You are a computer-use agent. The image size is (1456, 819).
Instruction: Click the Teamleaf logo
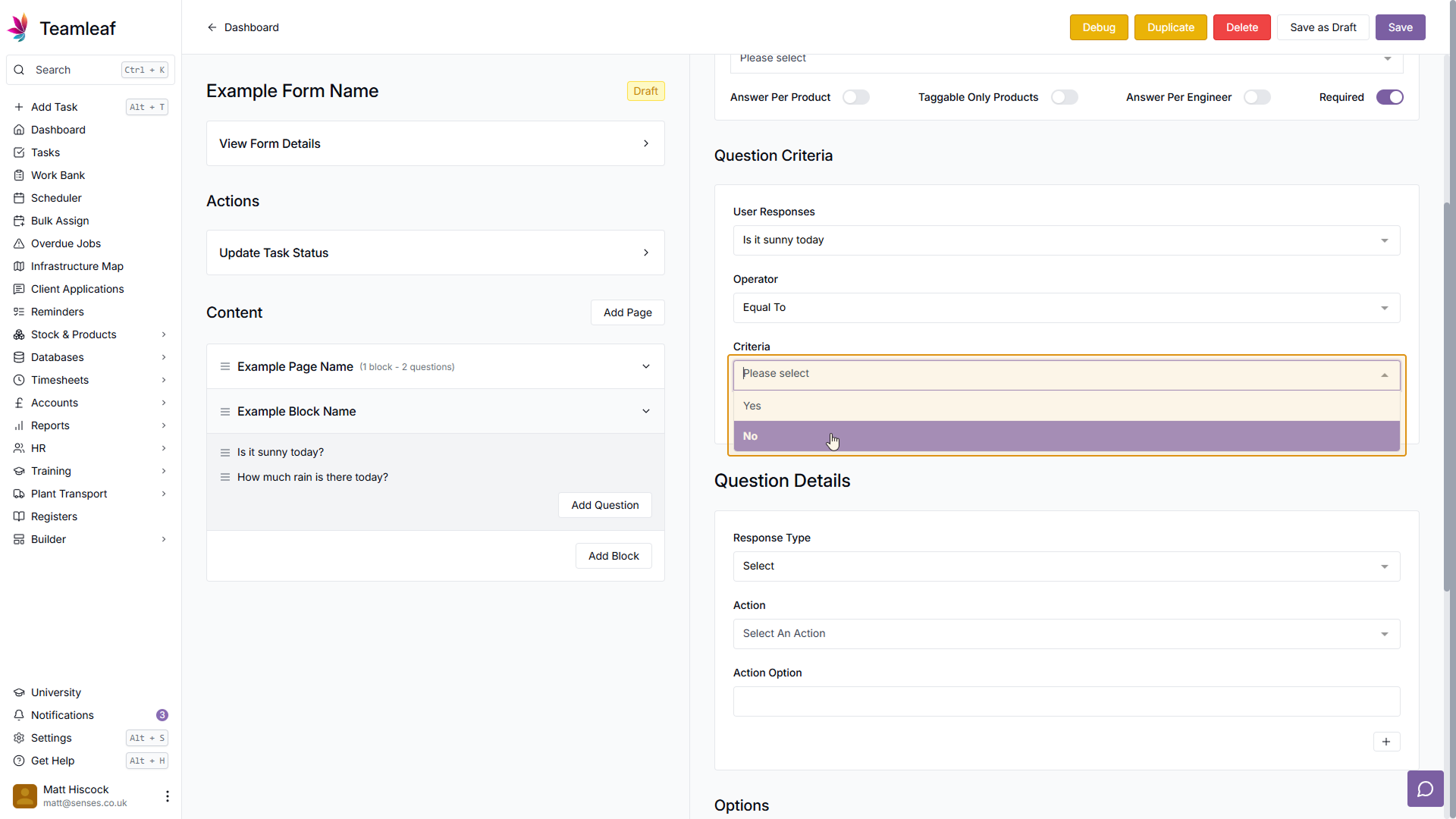[x=18, y=27]
